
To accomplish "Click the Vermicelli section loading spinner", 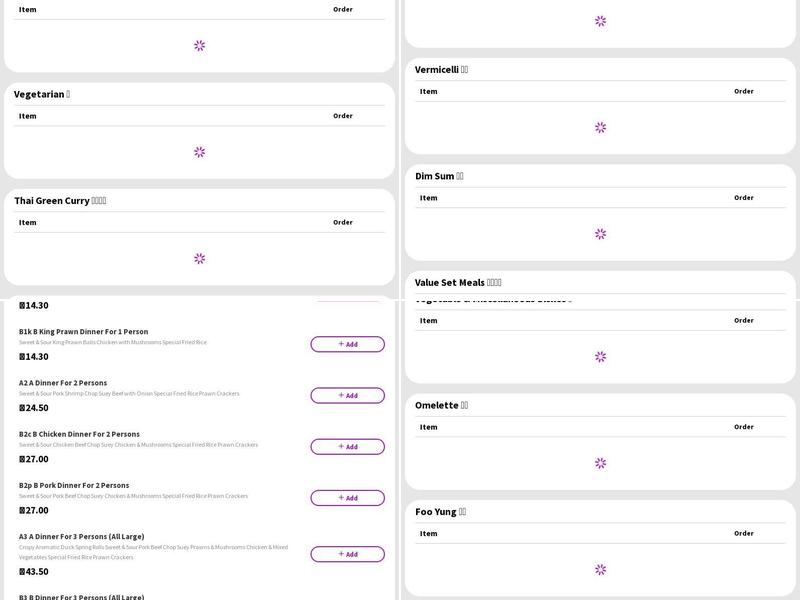I will [600, 127].
